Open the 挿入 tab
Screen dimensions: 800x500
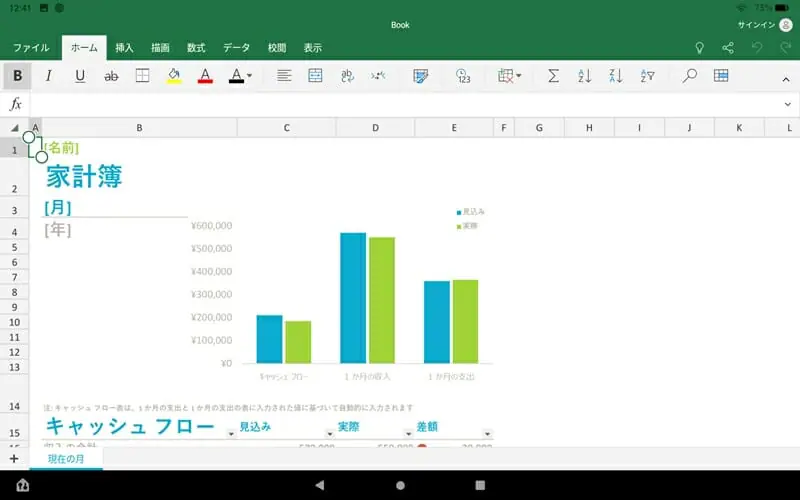pyautogui.click(x=124, y=47)
